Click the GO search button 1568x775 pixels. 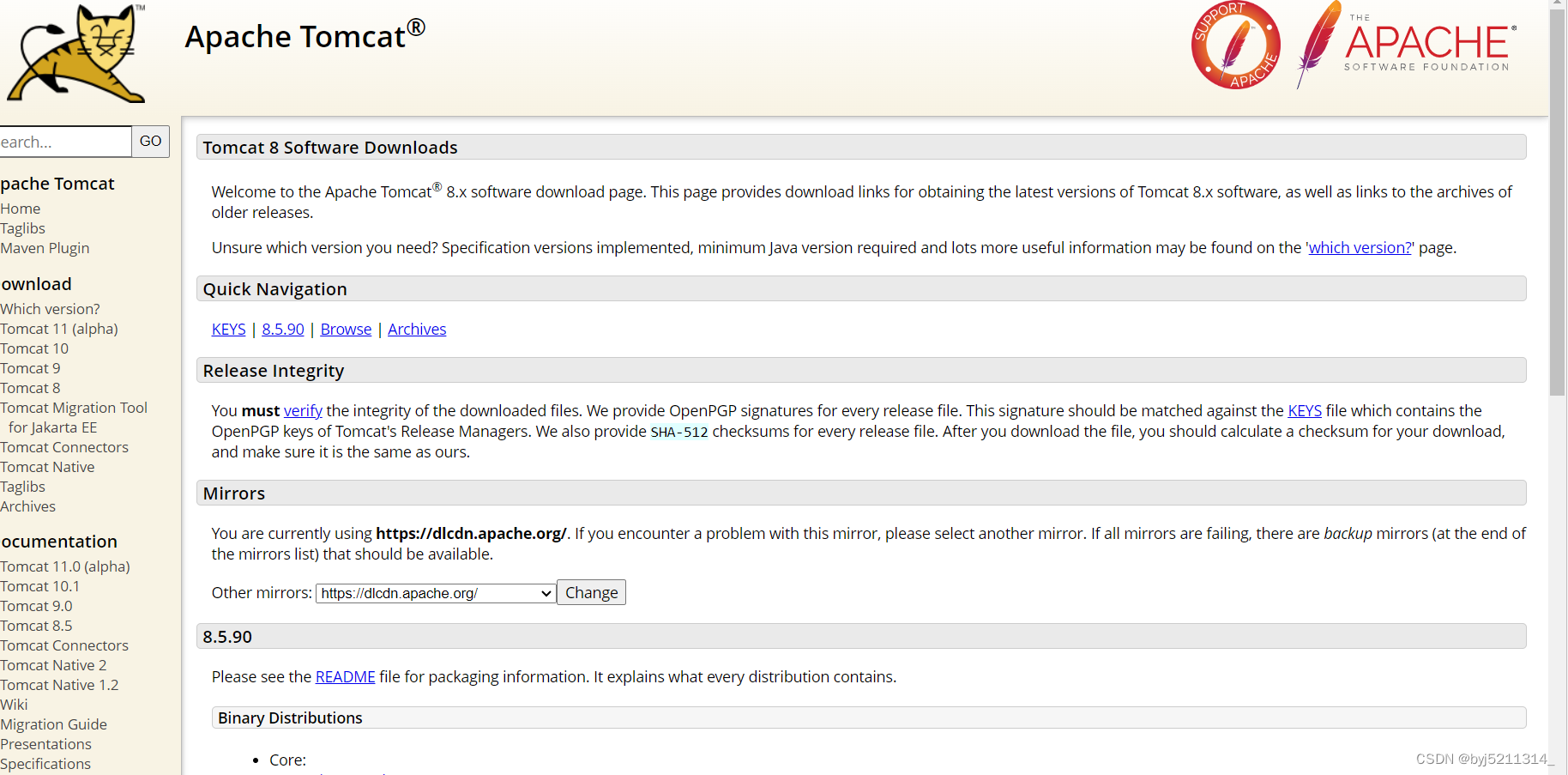click(x=150, y=142)
